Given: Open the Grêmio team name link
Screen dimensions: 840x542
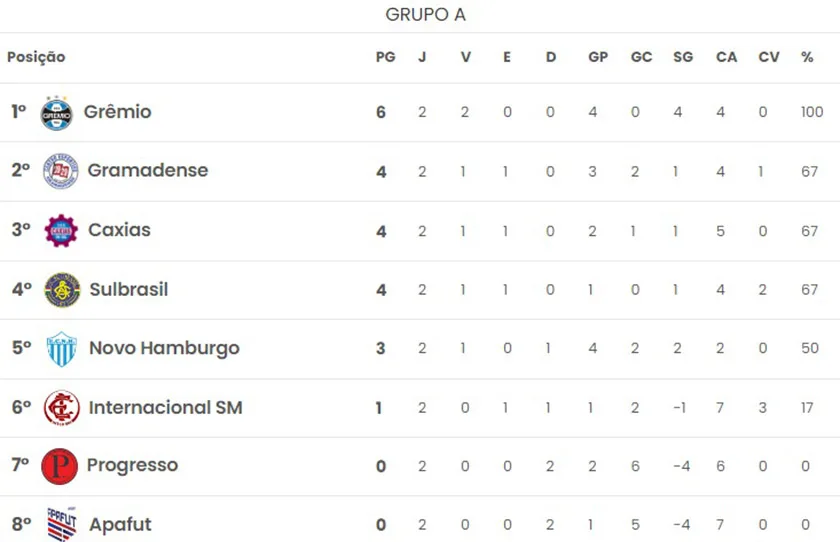Looking at the screenshot, I should [x=118, y=112].
